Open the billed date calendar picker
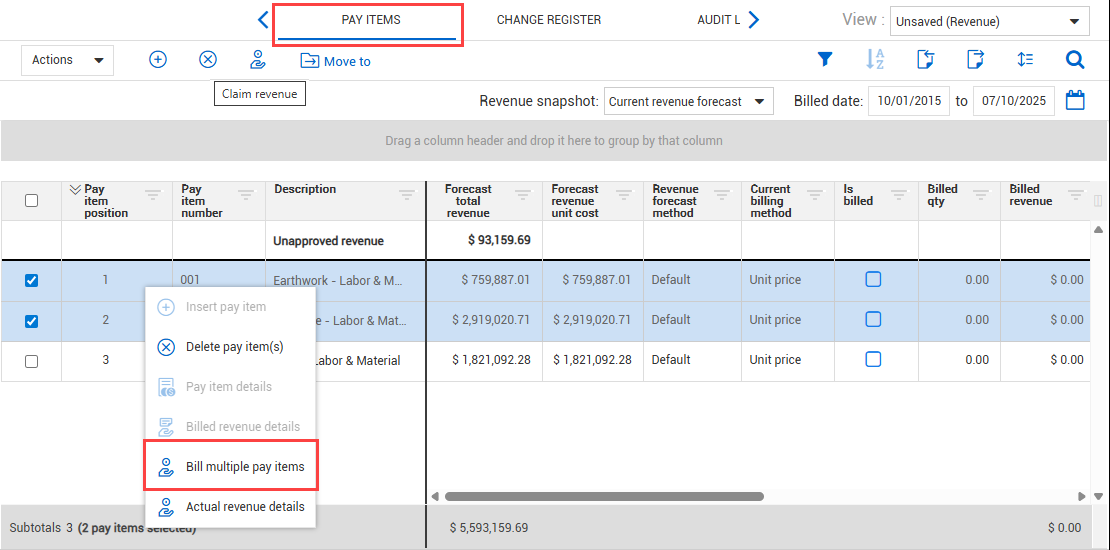Viewport: 1110px width, 550px height. tap(1075, 101)
